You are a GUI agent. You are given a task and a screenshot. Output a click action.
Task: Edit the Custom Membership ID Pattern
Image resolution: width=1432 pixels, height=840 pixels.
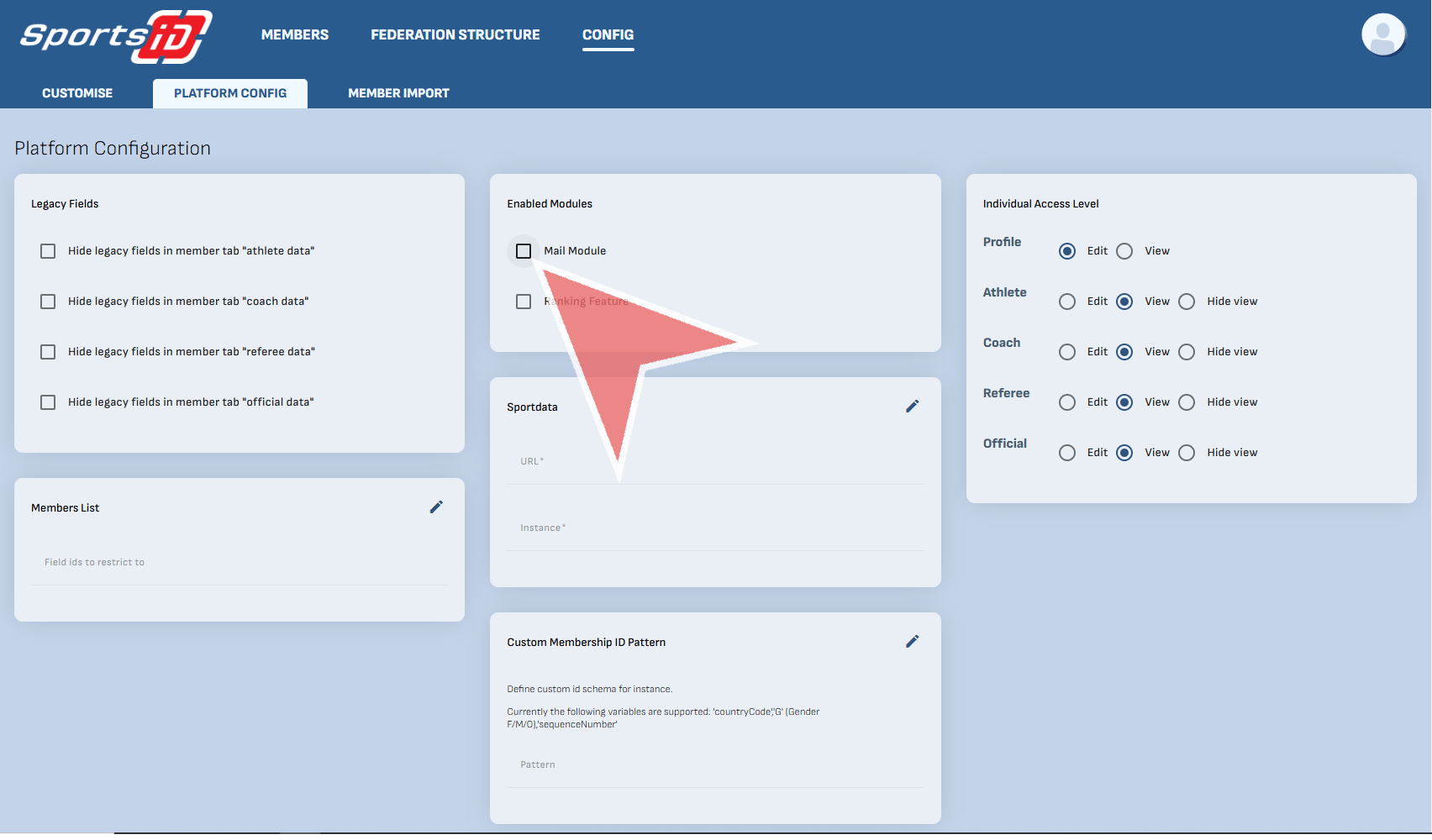(x=912, y=642)
